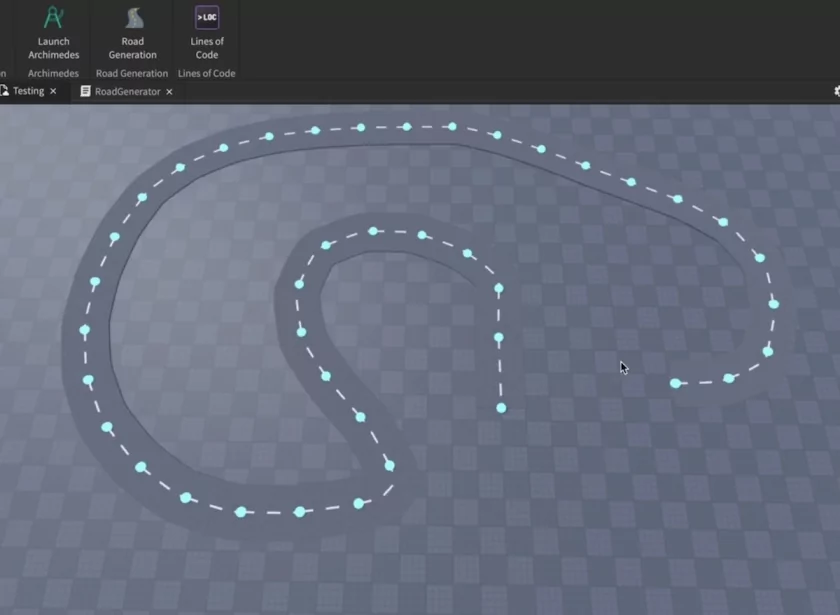Select the middle node of the vertical straight segment
The height and width of the screenshot is (615, 840).
click(498, 338)
